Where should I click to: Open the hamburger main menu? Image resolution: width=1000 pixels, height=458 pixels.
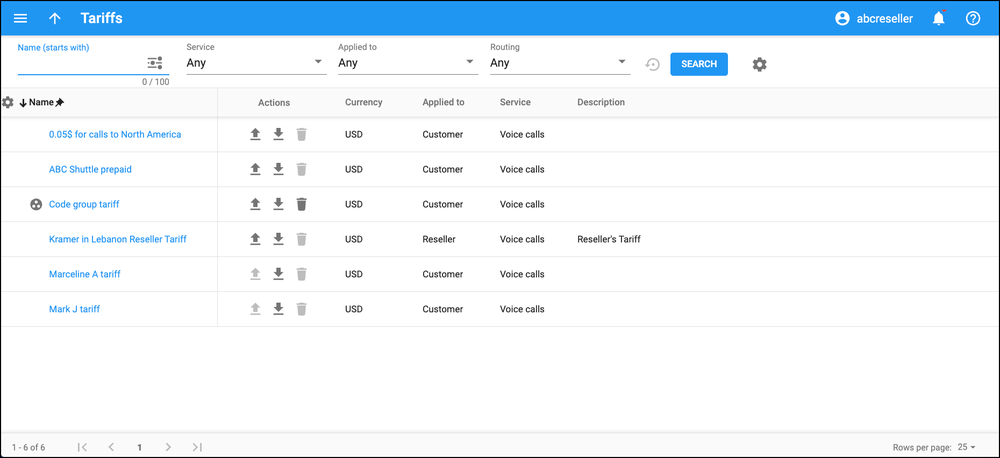pos(20,18)
